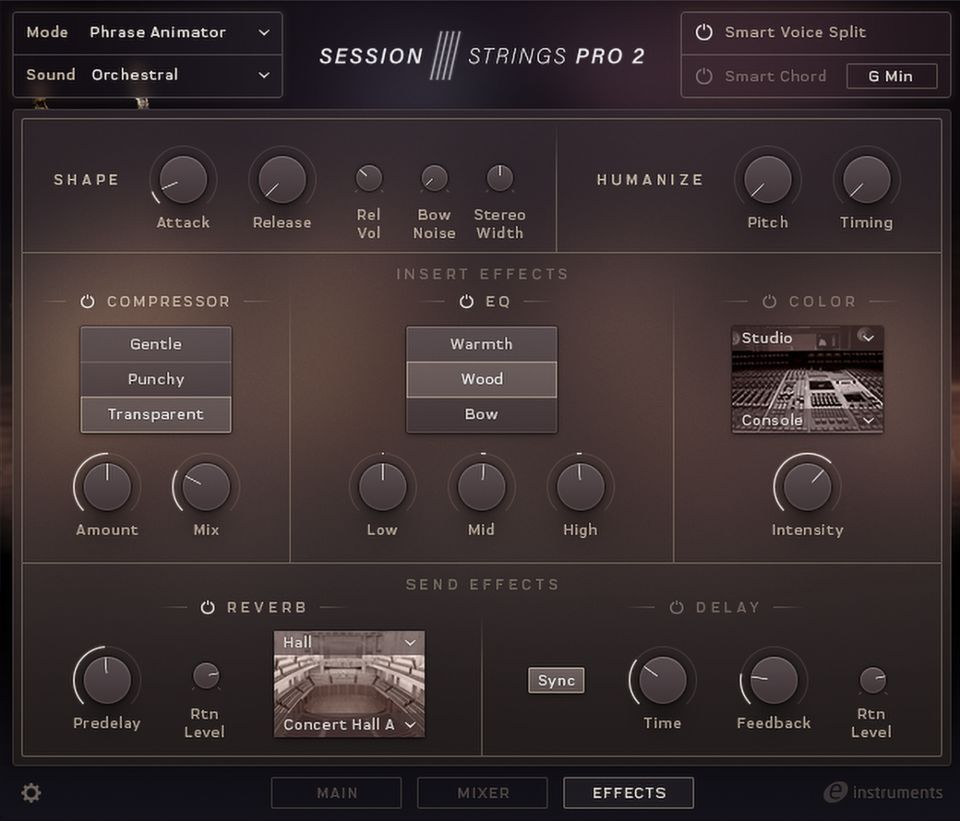Screen dimensions: 960x821
Task: Enable the Delay power icon
Action: [x=676, y=608]
